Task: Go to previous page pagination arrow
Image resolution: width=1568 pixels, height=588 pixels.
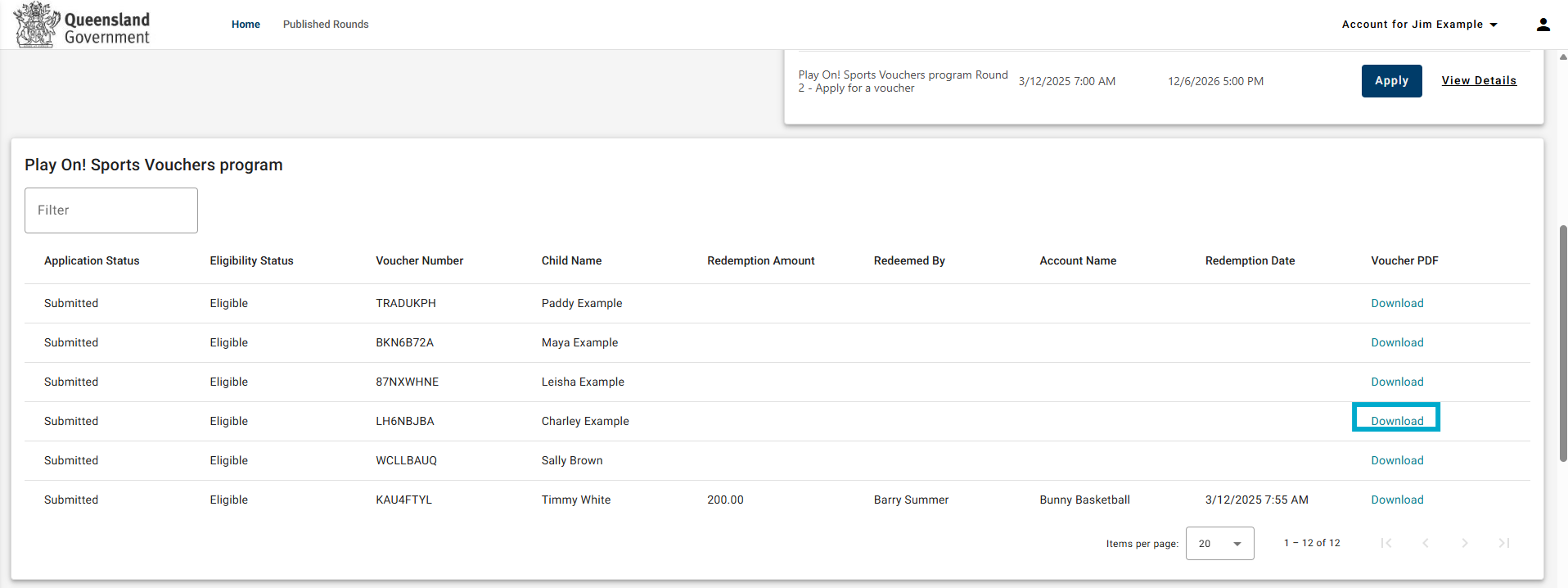Action: [x=1426, y=543]
